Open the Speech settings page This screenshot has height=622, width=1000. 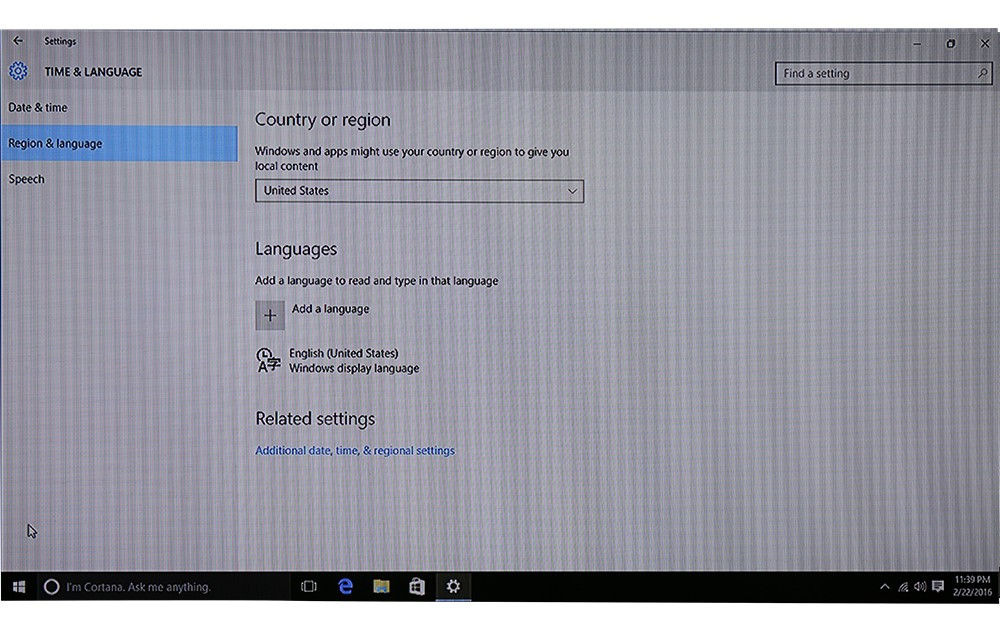[27, 179]
